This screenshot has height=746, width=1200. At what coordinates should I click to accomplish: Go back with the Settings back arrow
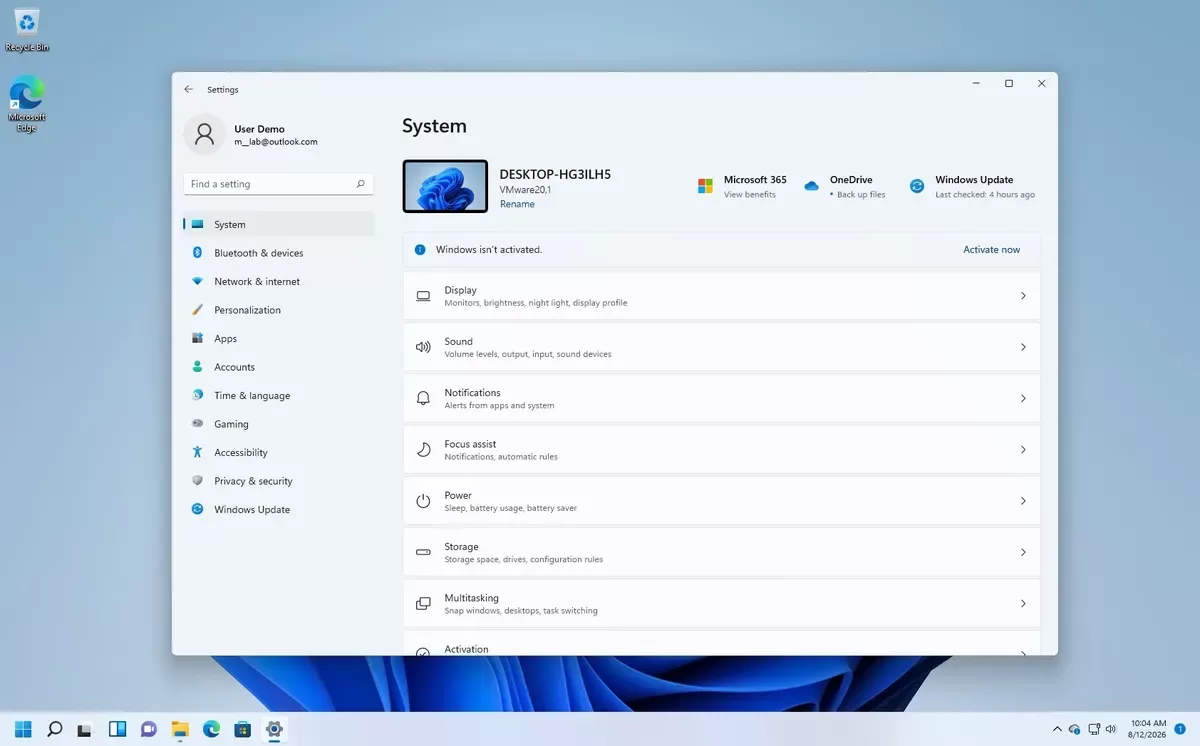point(188,89)
